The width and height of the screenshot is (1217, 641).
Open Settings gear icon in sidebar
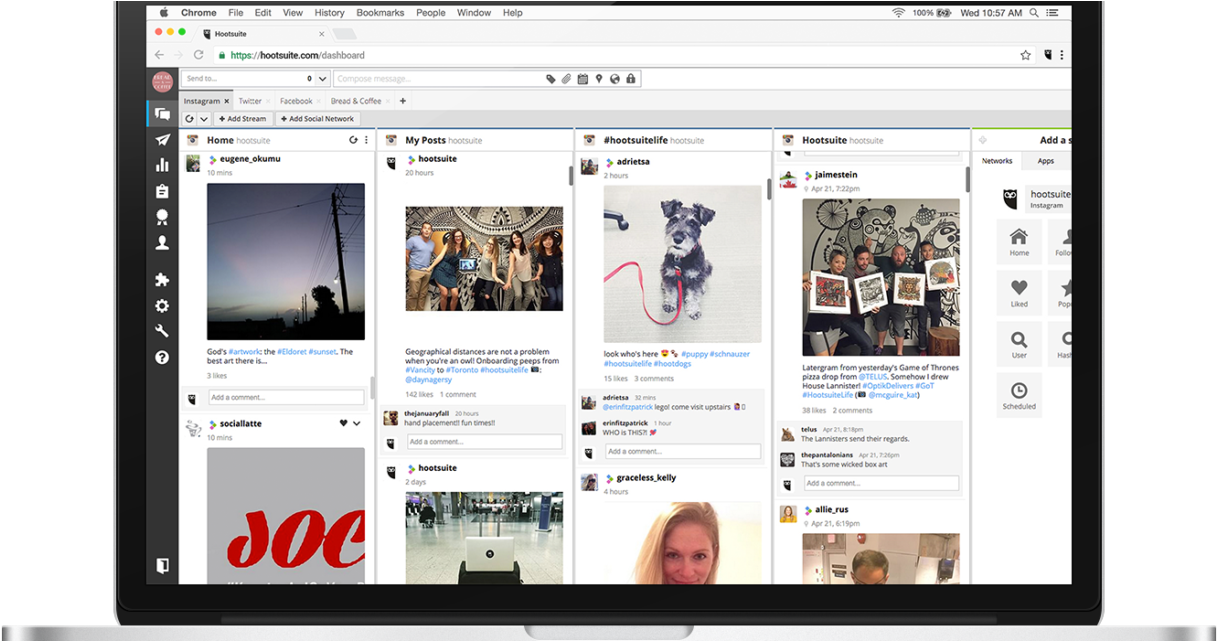coord(162,306)
